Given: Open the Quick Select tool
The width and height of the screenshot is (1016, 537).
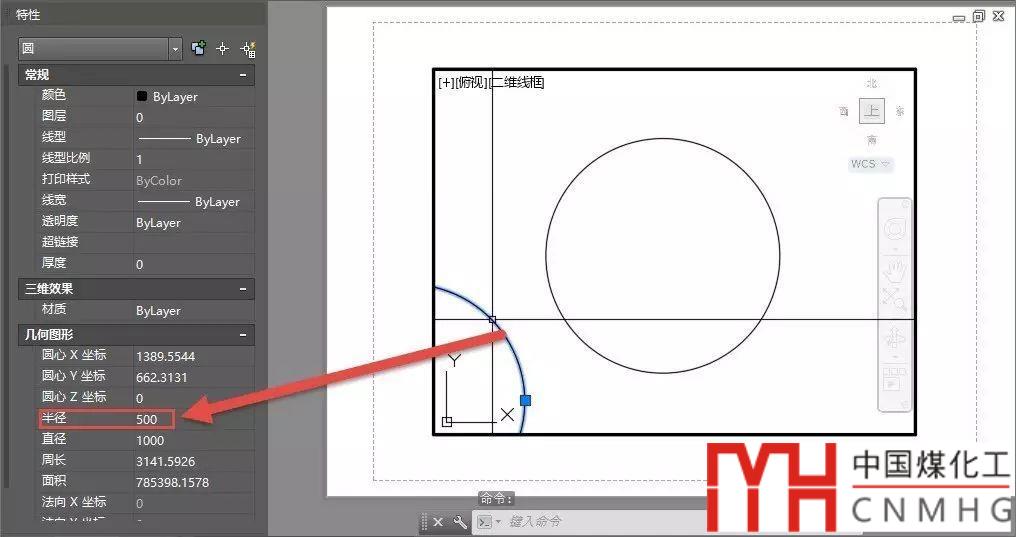Looking at the screenshot, I should click(248, 49).
